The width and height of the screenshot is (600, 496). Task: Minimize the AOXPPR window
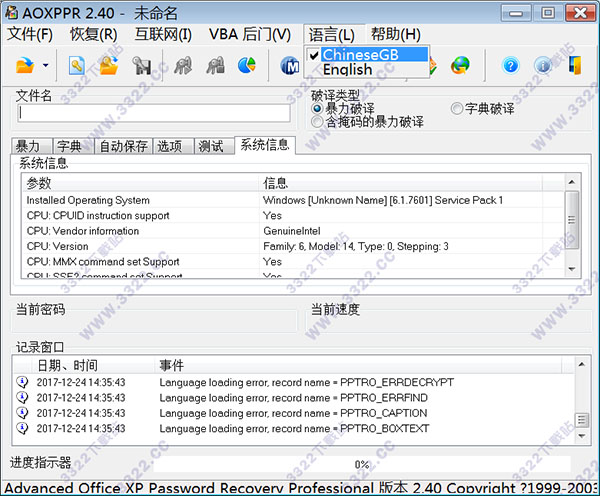pos(516,13)
